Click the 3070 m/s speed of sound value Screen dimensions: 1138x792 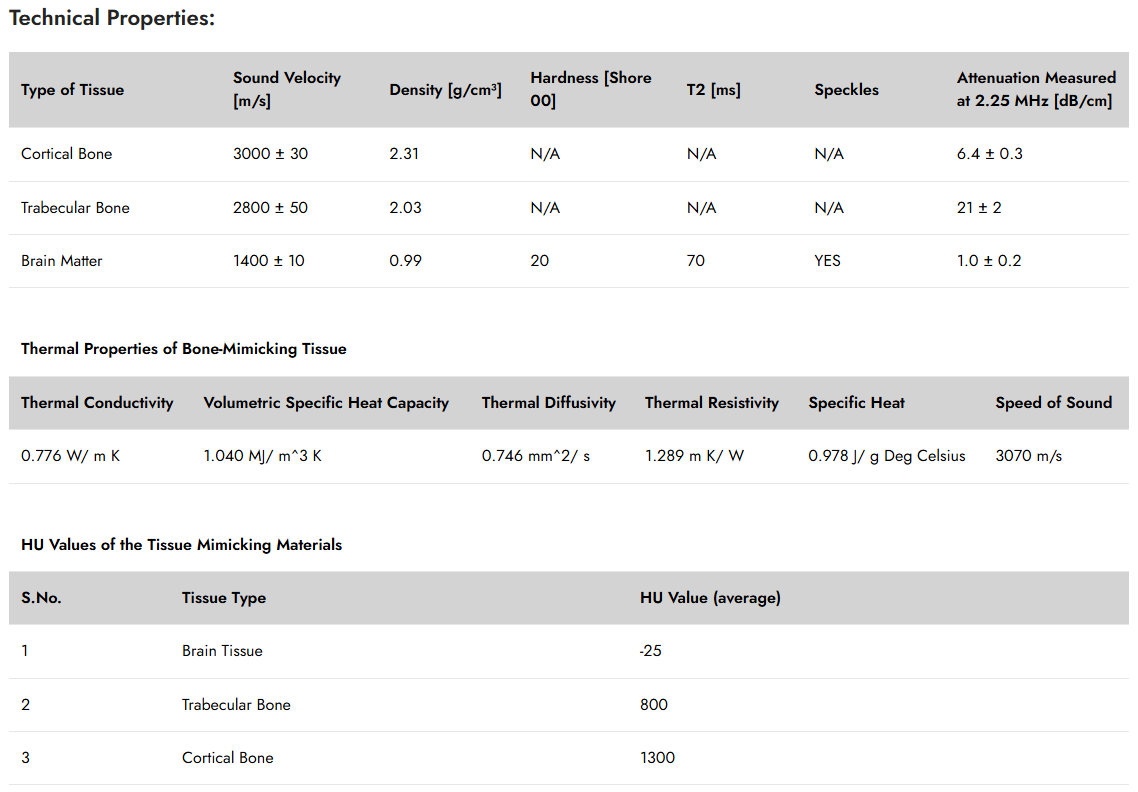(1028, 456)
